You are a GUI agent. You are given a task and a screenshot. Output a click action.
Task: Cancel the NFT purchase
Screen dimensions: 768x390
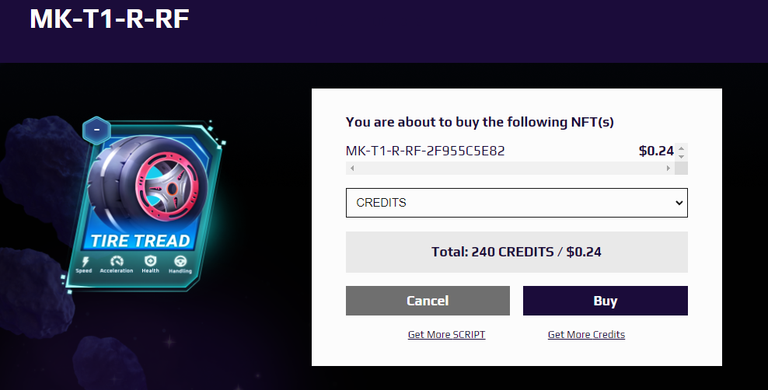[428, 301]
